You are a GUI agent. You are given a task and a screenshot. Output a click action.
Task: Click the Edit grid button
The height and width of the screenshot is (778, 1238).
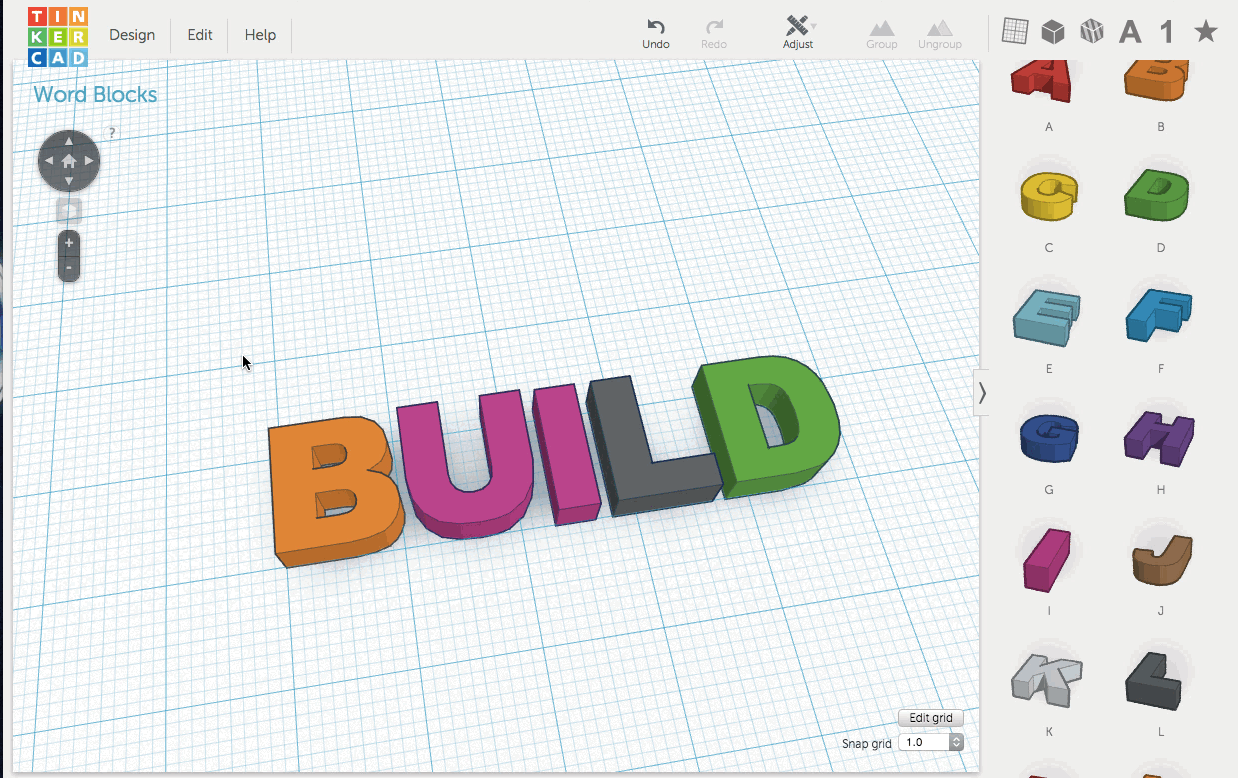(931, 718)
